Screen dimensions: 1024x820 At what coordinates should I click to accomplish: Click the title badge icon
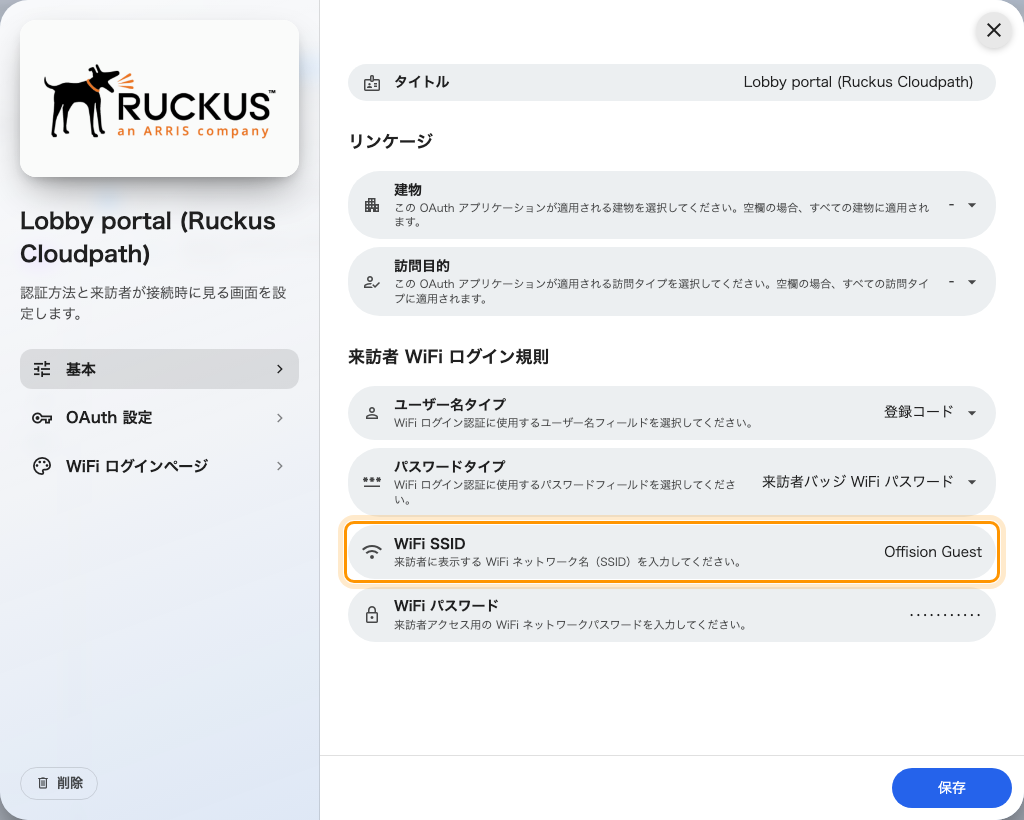(372, 82)
